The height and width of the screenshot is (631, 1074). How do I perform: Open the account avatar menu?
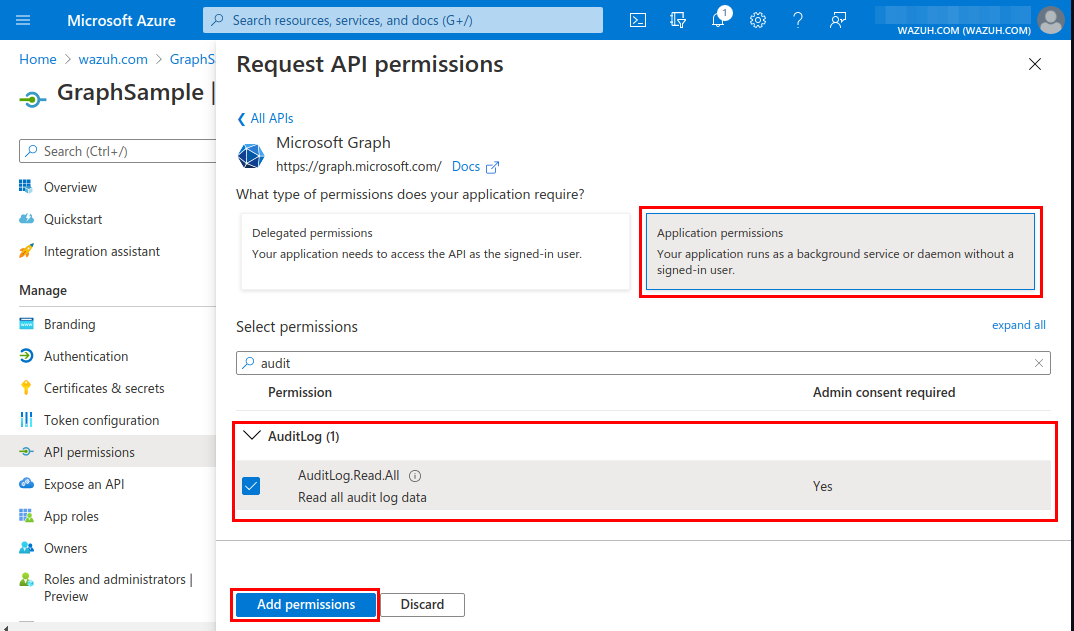(x=1051, y=20)
